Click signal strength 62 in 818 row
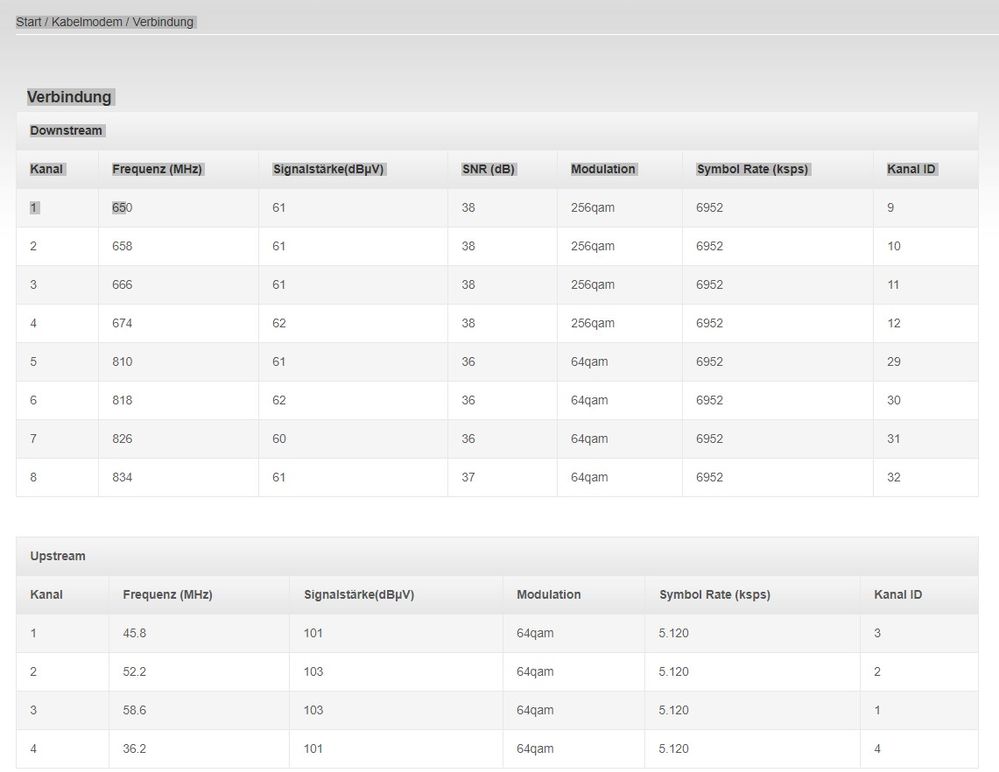This screenshot has height=772, width=999. click(x=279, y=401)
